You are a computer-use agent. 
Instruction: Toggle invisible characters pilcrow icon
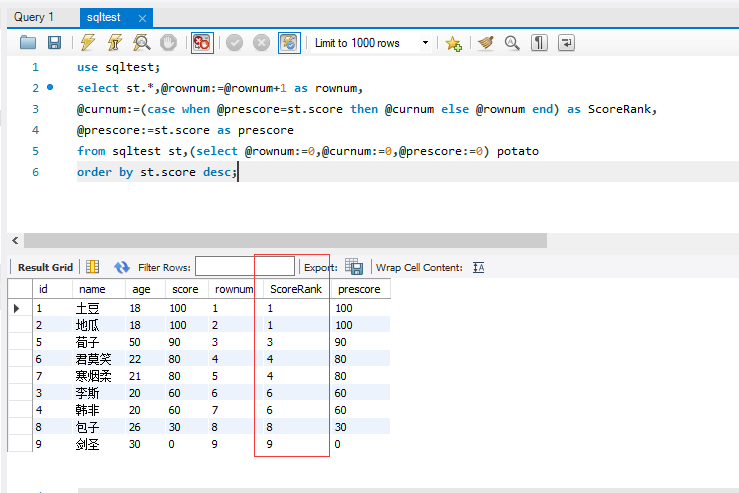(539, 43)
